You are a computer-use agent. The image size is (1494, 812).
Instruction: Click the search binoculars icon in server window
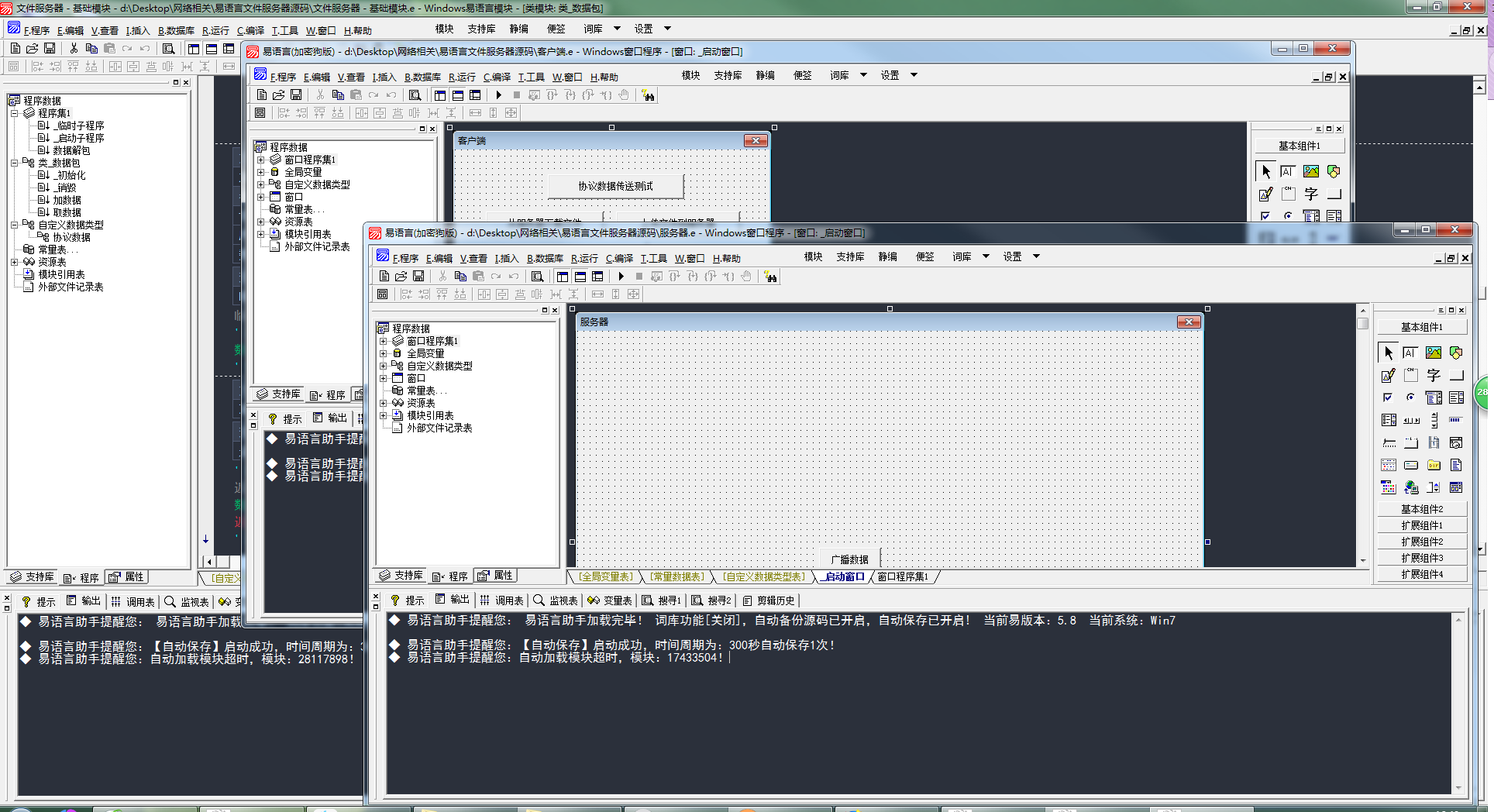[770, 276]
